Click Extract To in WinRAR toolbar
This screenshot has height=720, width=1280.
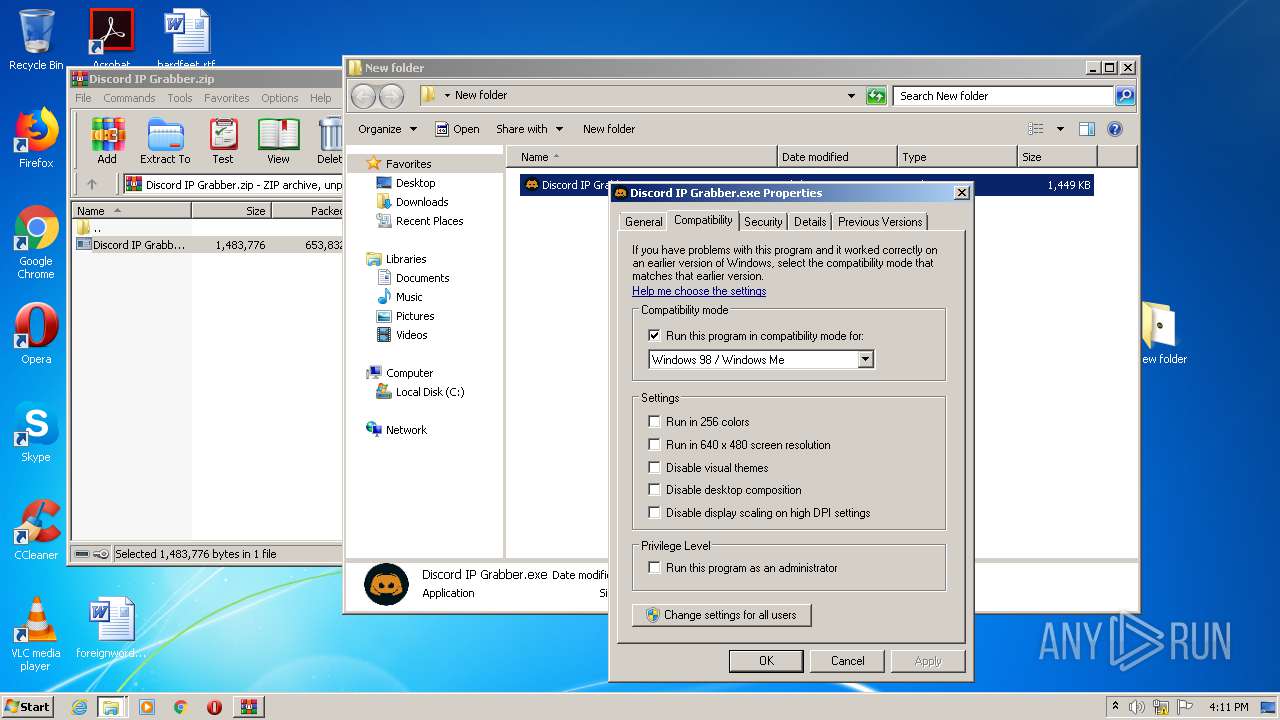click(x=165, y=140)
